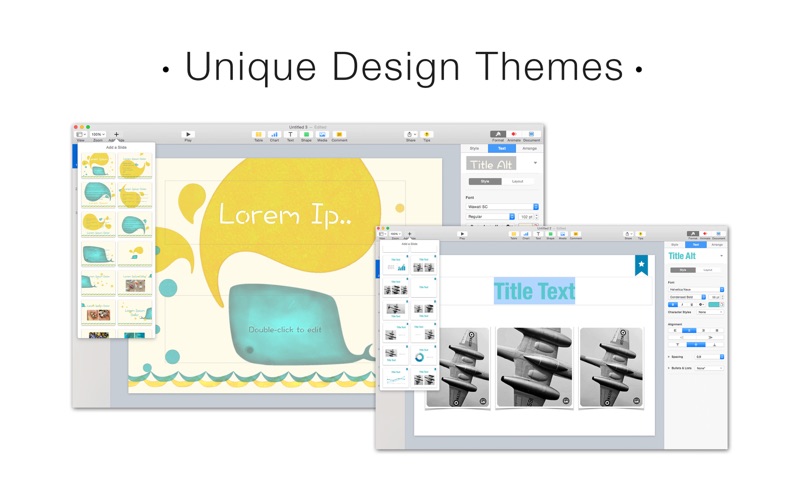Open Share menu in airplane-theme window
This screenshot has width=800, height=500.
[629, 234]
